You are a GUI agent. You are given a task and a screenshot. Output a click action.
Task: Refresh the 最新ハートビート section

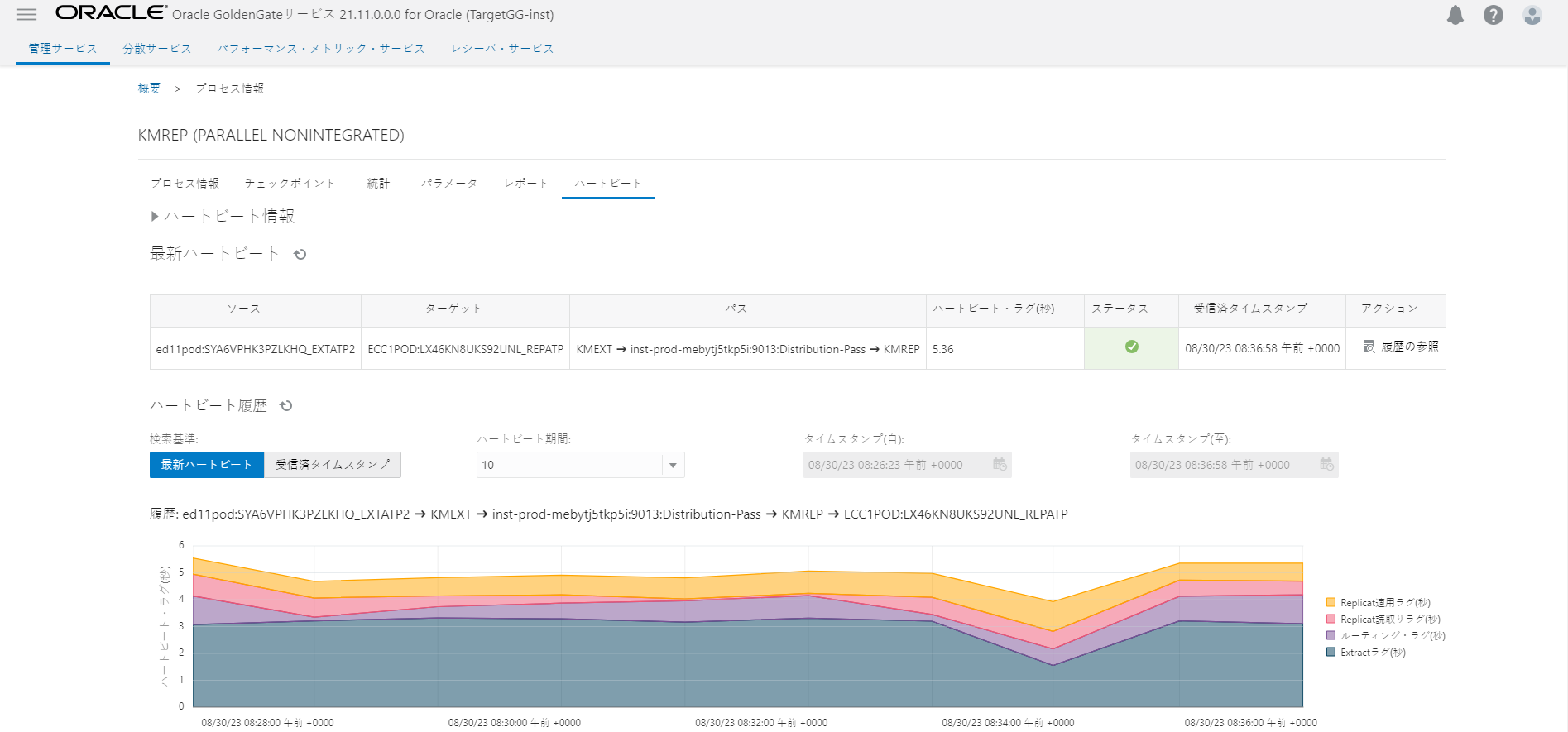(300, 255)
